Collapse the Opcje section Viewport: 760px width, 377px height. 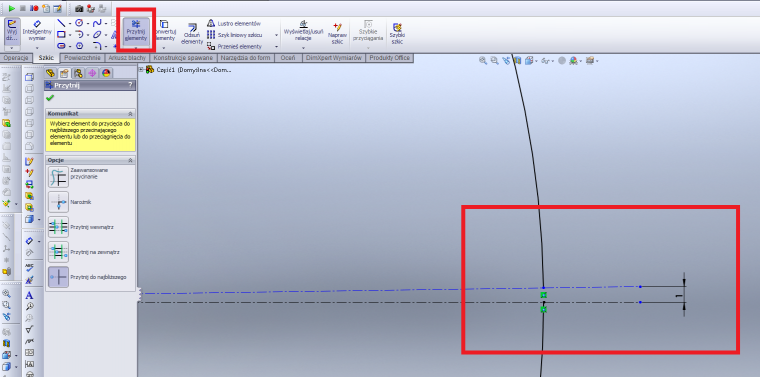click(x=130, y=160)
